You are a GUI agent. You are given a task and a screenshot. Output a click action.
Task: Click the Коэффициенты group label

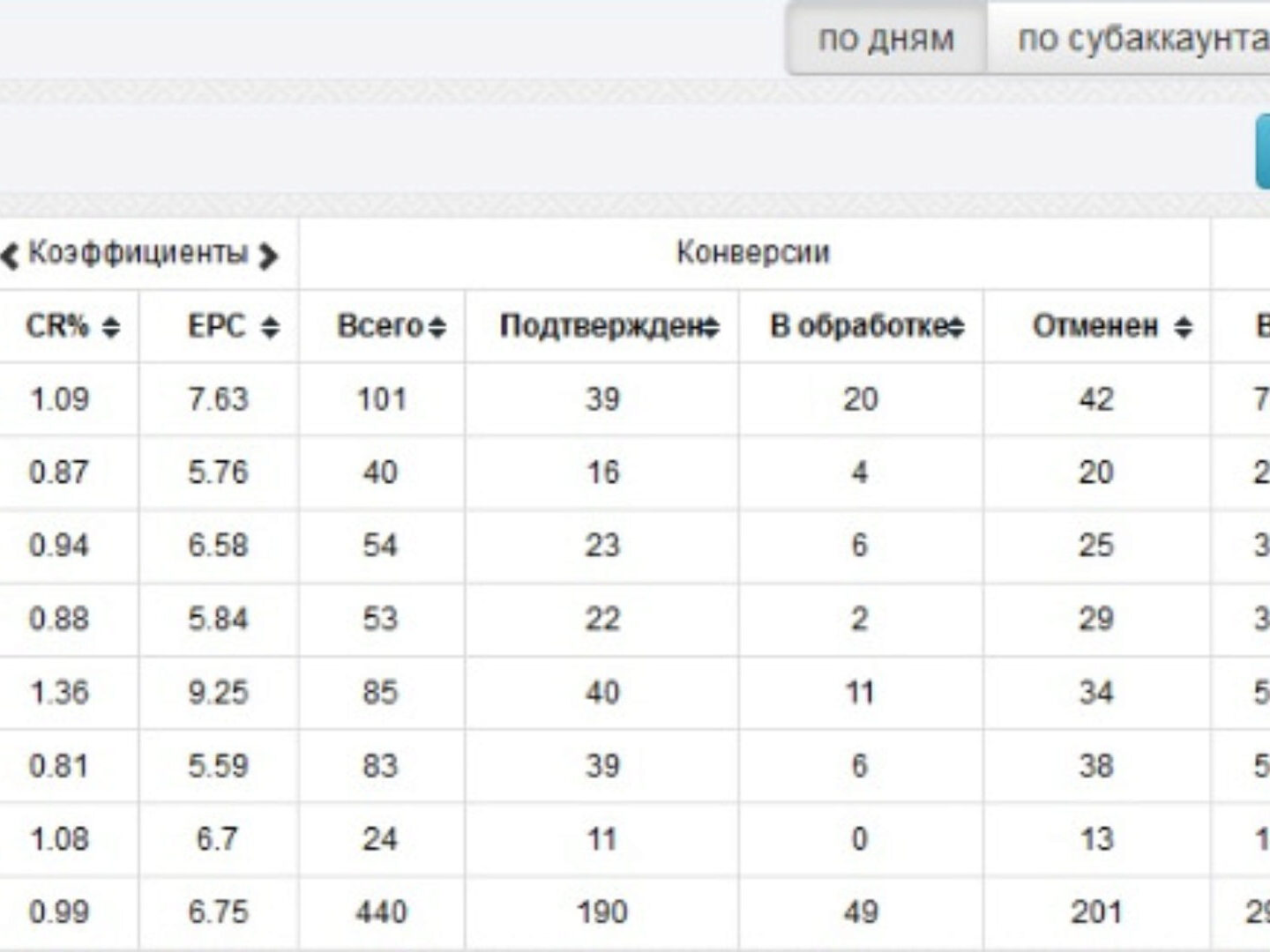coord(138,254)
